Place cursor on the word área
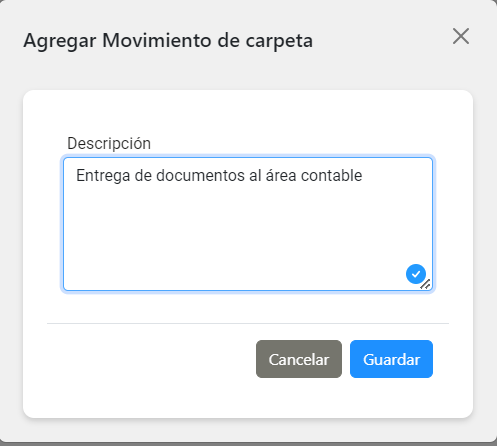497x446 pixels. [x=281, y=175]
